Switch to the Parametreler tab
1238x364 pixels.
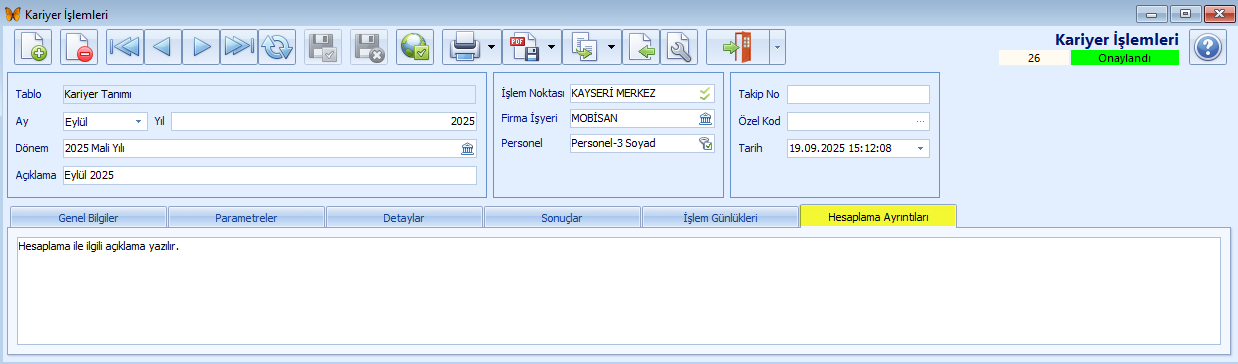[245, 217]
